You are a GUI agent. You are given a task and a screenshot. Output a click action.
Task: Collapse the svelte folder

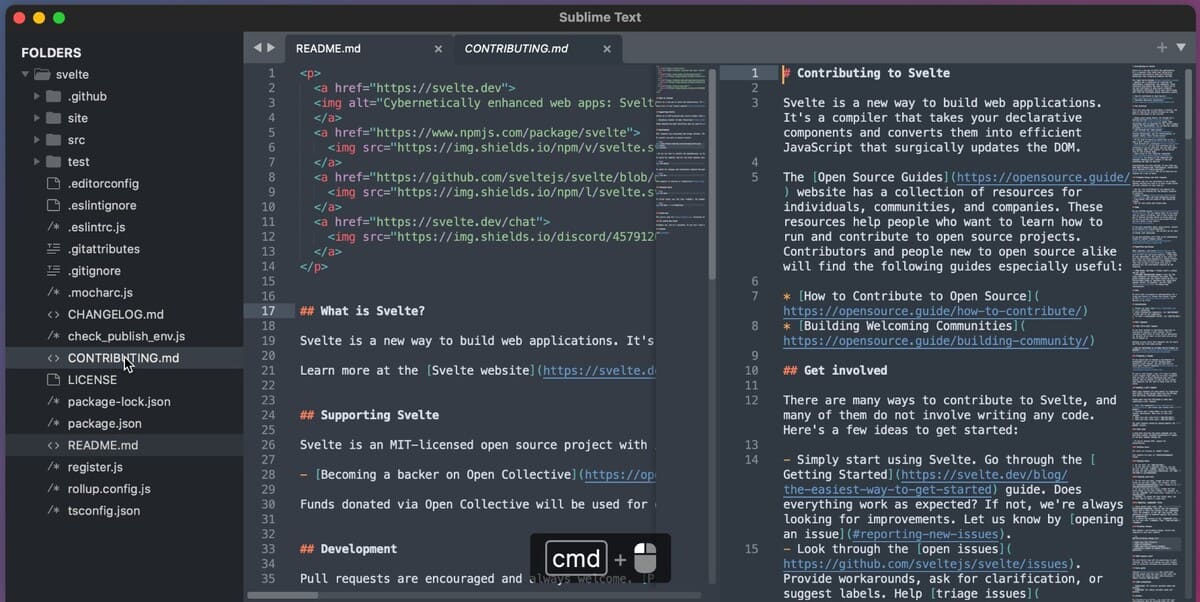click(24, 74)
